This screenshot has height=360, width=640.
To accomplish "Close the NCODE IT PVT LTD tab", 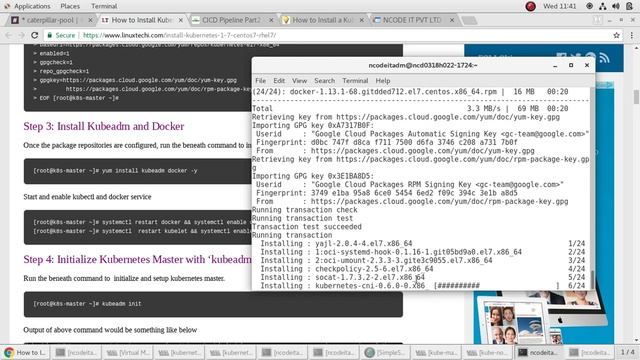I will coord(452,20).
